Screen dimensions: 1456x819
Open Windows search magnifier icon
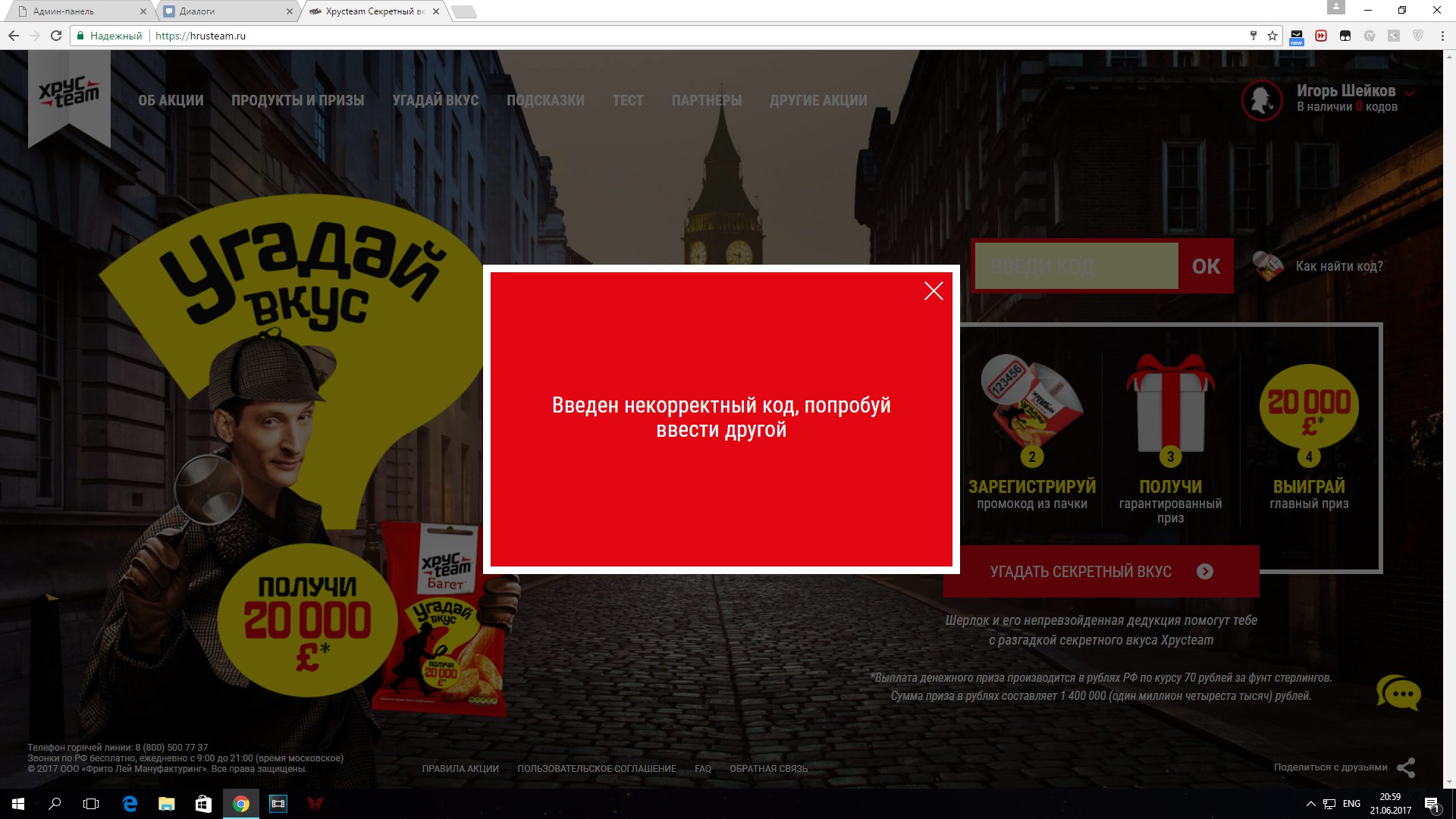pos(55,804)
